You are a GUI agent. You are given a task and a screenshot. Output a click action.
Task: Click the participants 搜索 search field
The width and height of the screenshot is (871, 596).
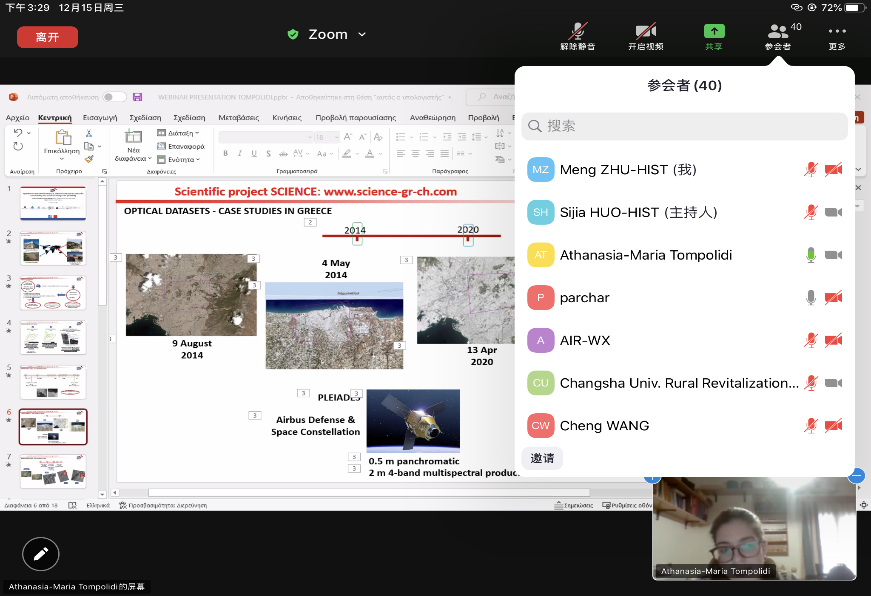click(x=684, y=126)
